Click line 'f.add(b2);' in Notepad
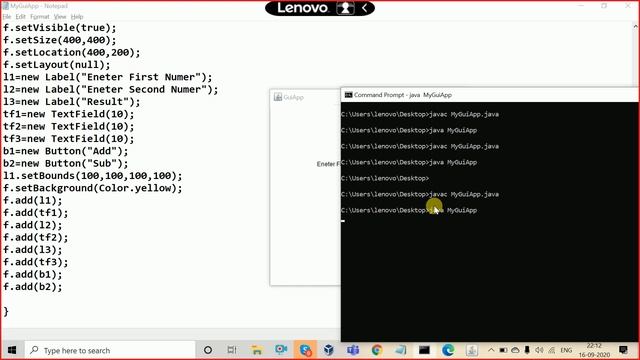 coord(33,287)
